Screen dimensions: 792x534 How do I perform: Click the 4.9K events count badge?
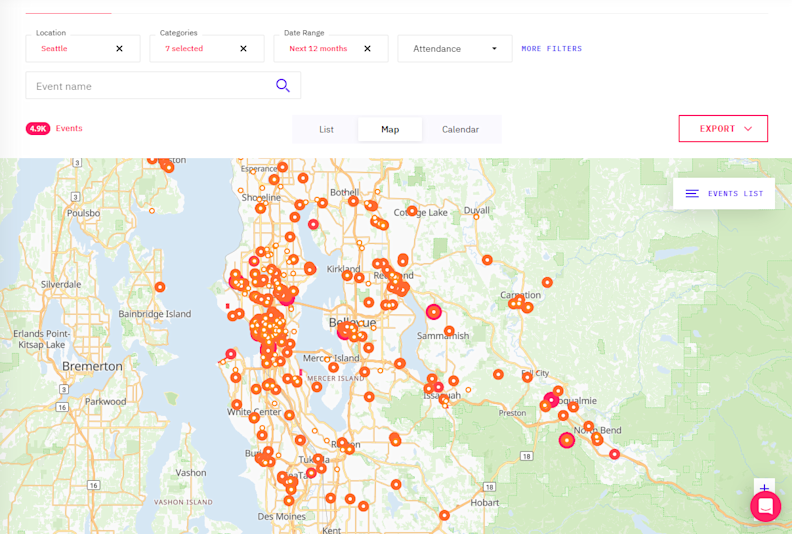point(38,129)
